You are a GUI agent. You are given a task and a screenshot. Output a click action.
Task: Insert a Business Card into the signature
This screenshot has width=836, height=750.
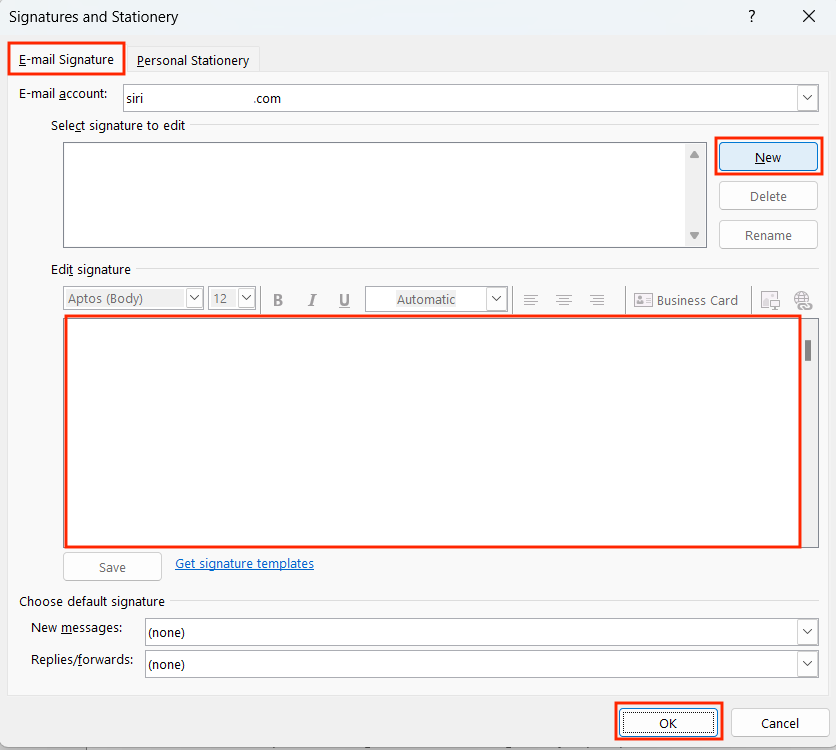pos(686,300)
